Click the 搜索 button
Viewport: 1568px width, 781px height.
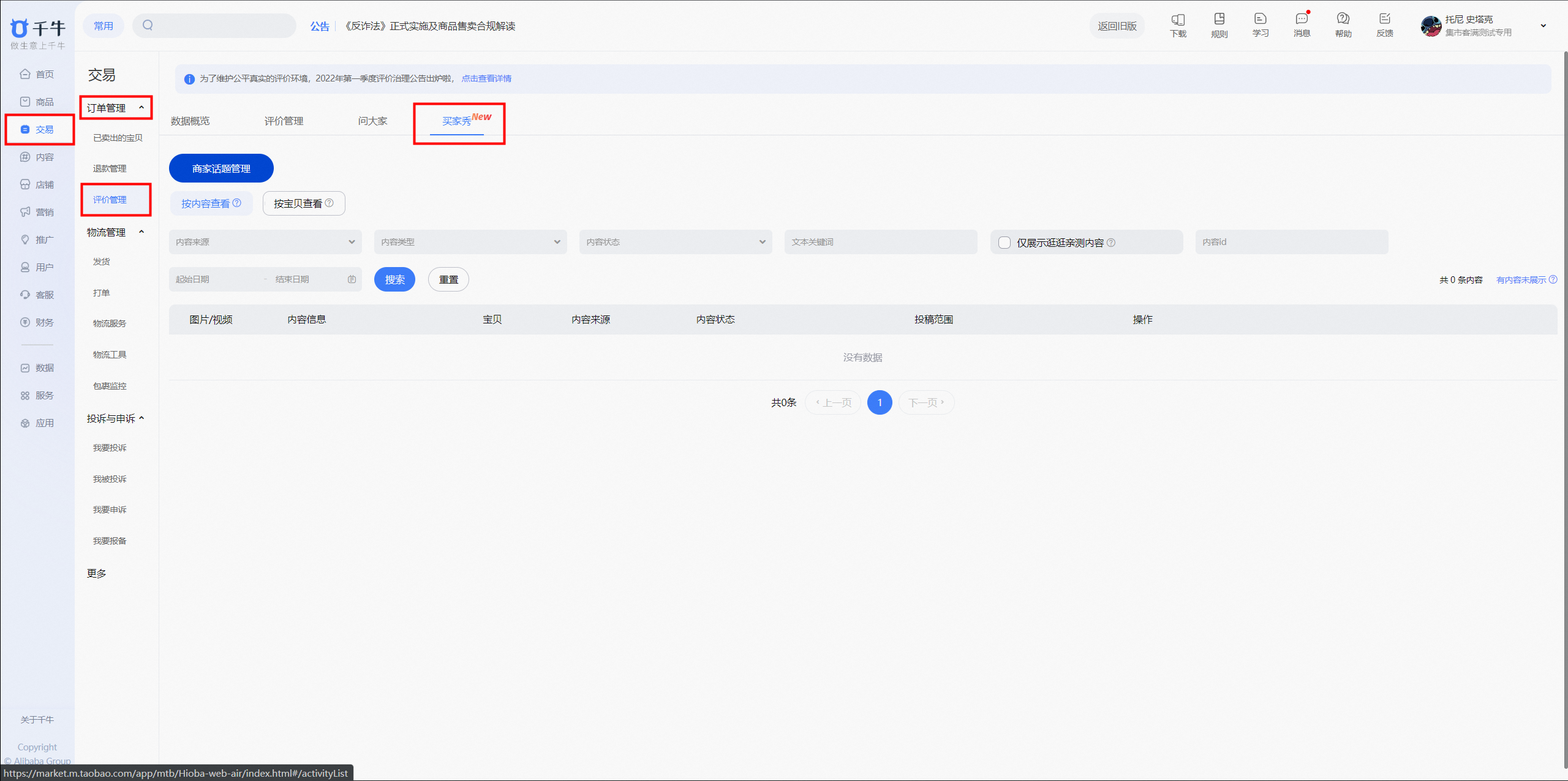tap(394, 279)
